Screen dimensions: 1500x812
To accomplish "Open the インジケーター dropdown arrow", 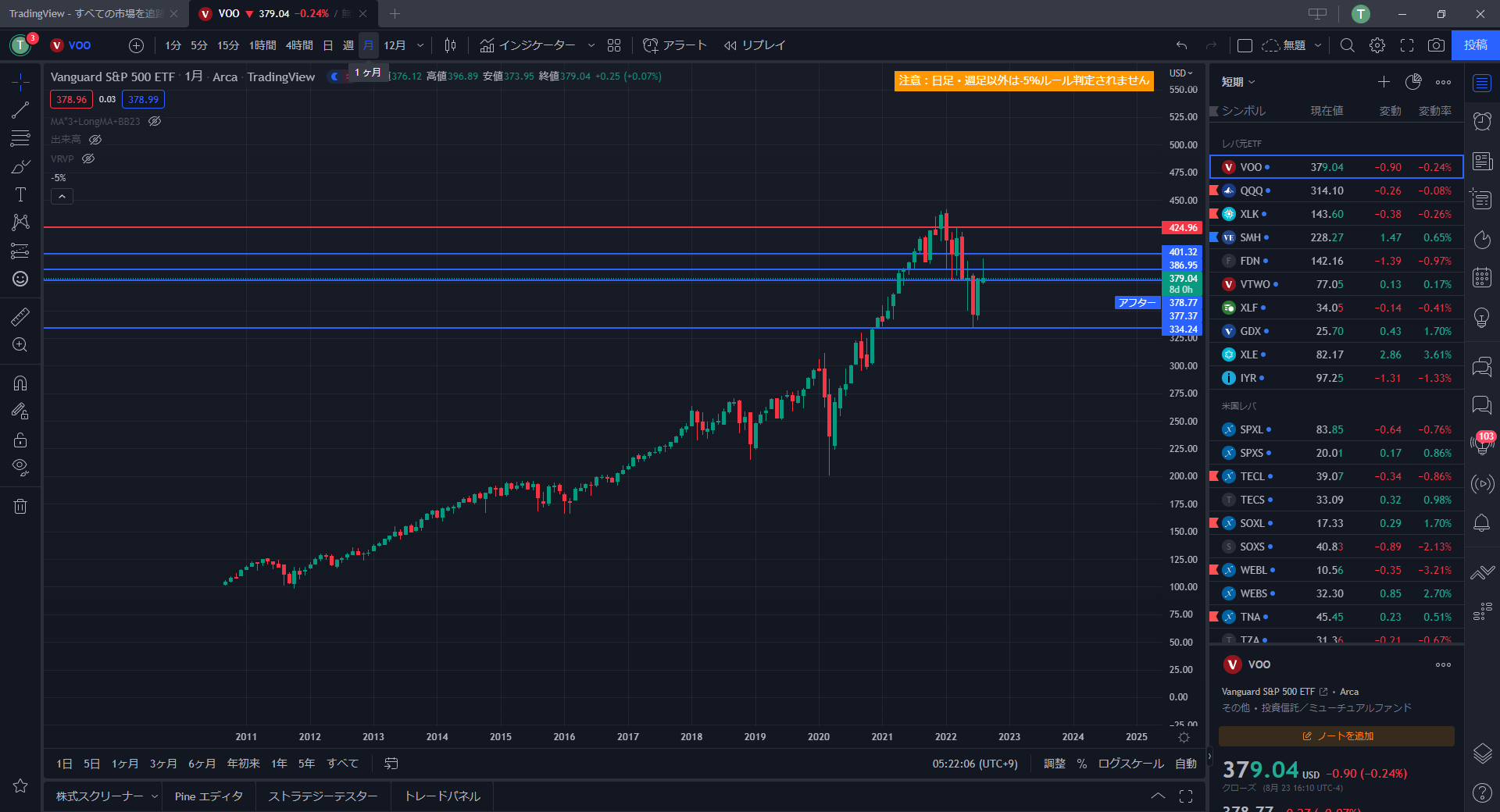I will (591, 45).
